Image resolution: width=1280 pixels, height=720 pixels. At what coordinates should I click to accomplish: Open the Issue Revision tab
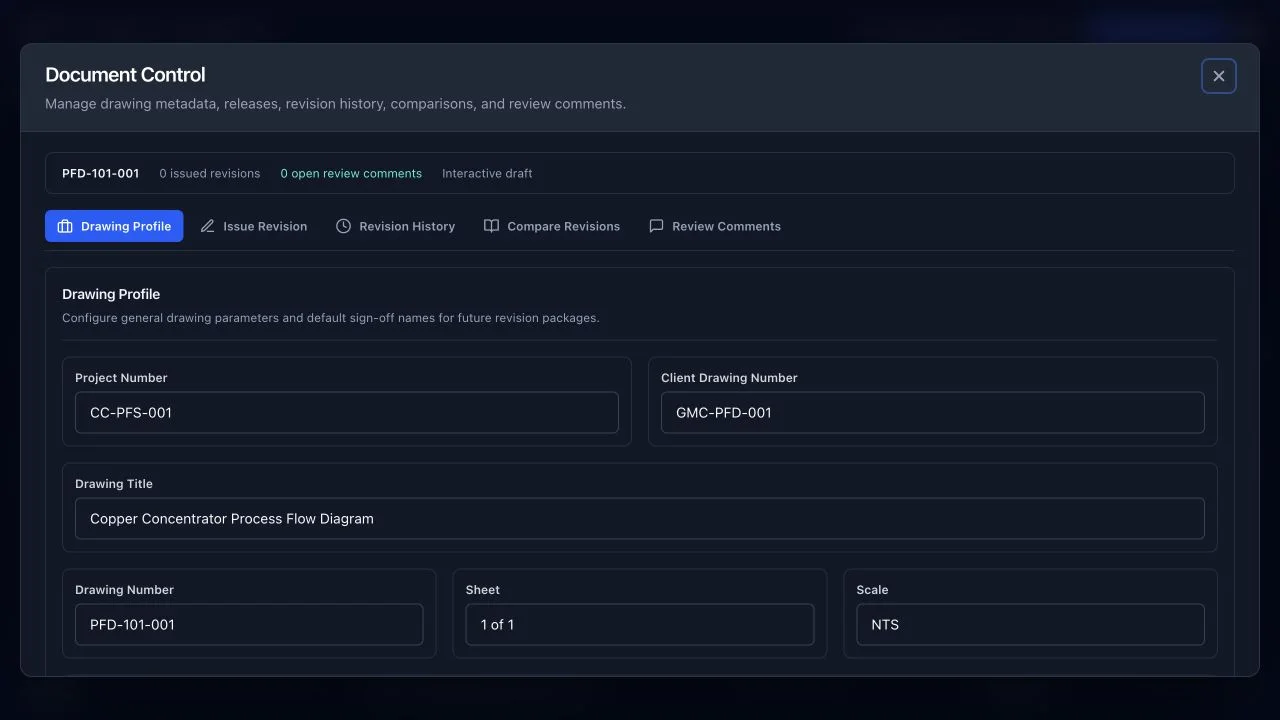254,226
